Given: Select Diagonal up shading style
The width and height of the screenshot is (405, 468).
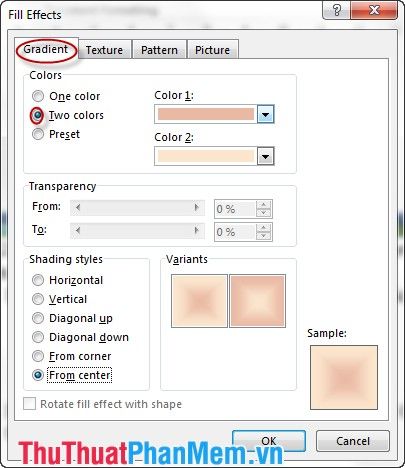Looking at the screenshot, I should 38,318.
